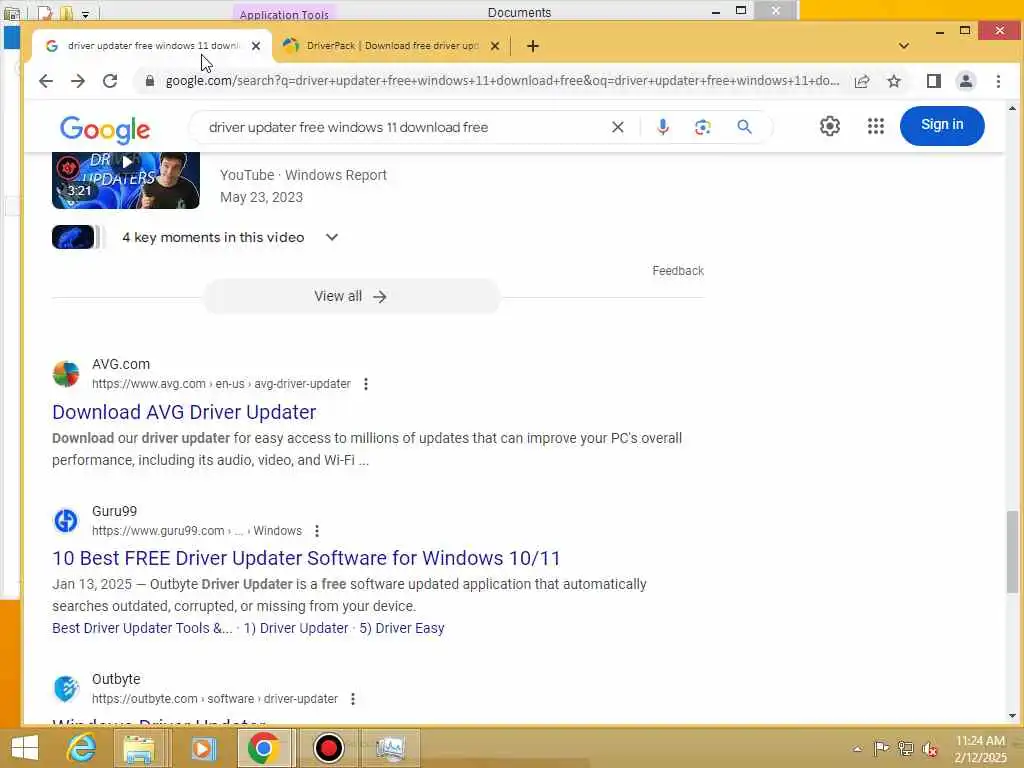Click the address bar URL

click(502, 81)
